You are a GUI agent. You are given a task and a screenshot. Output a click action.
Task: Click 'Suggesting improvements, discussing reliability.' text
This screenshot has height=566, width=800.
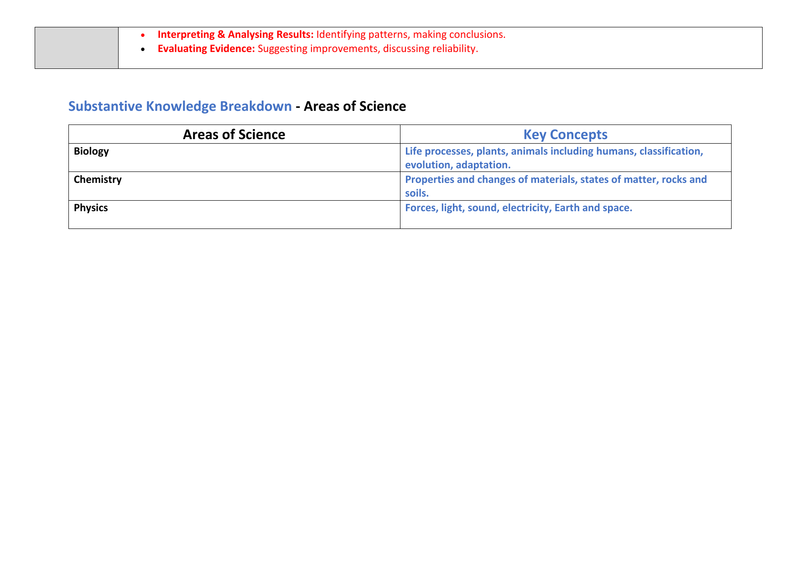click(368, 48)
